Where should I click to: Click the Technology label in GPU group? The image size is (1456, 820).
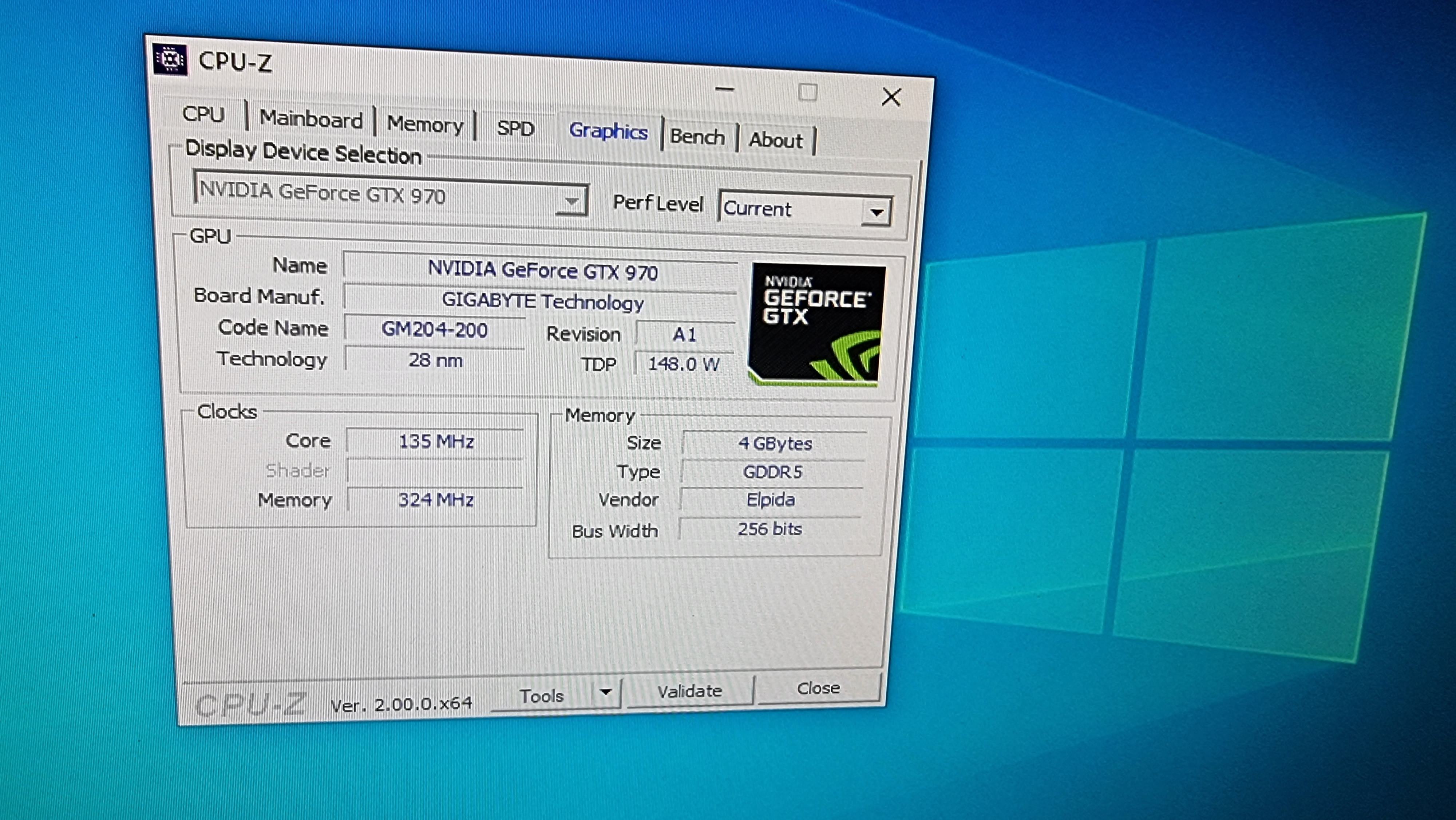coord(272,359)
